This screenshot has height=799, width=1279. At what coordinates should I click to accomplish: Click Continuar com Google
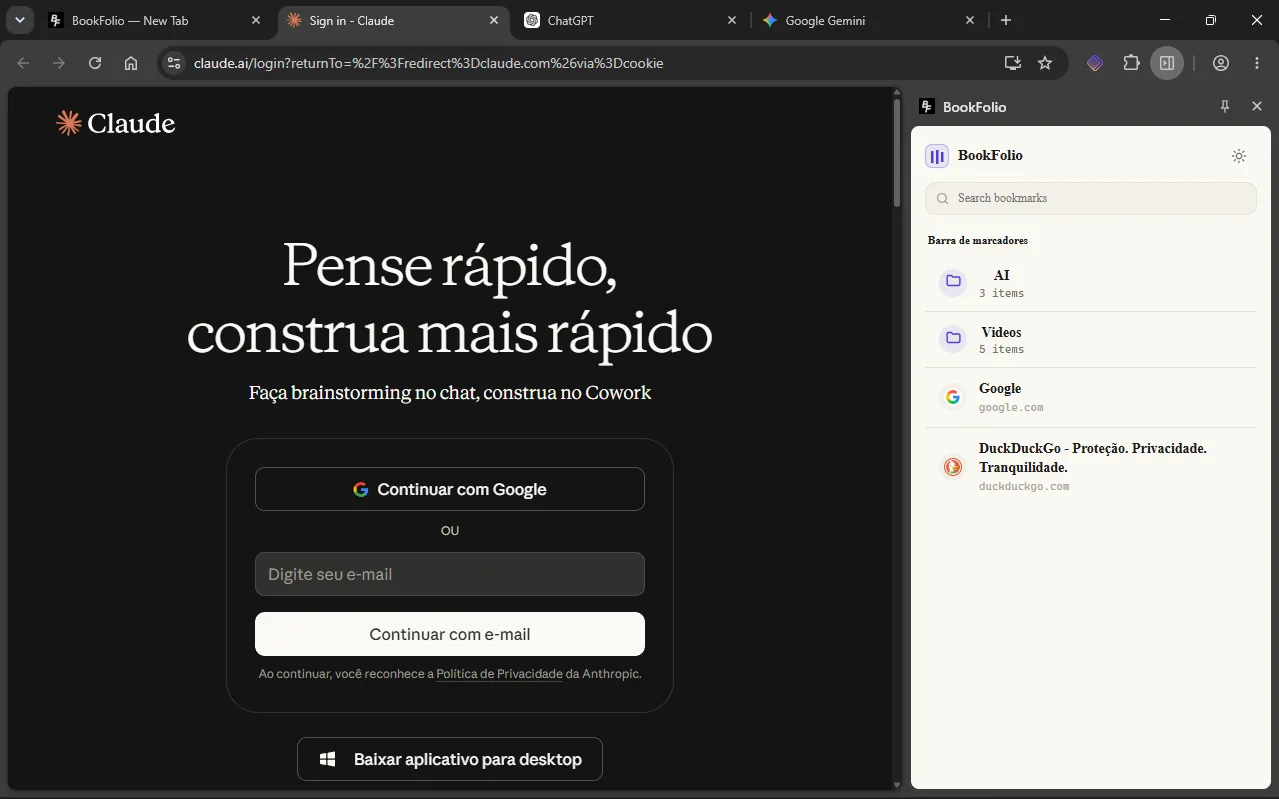coord(450,489)
